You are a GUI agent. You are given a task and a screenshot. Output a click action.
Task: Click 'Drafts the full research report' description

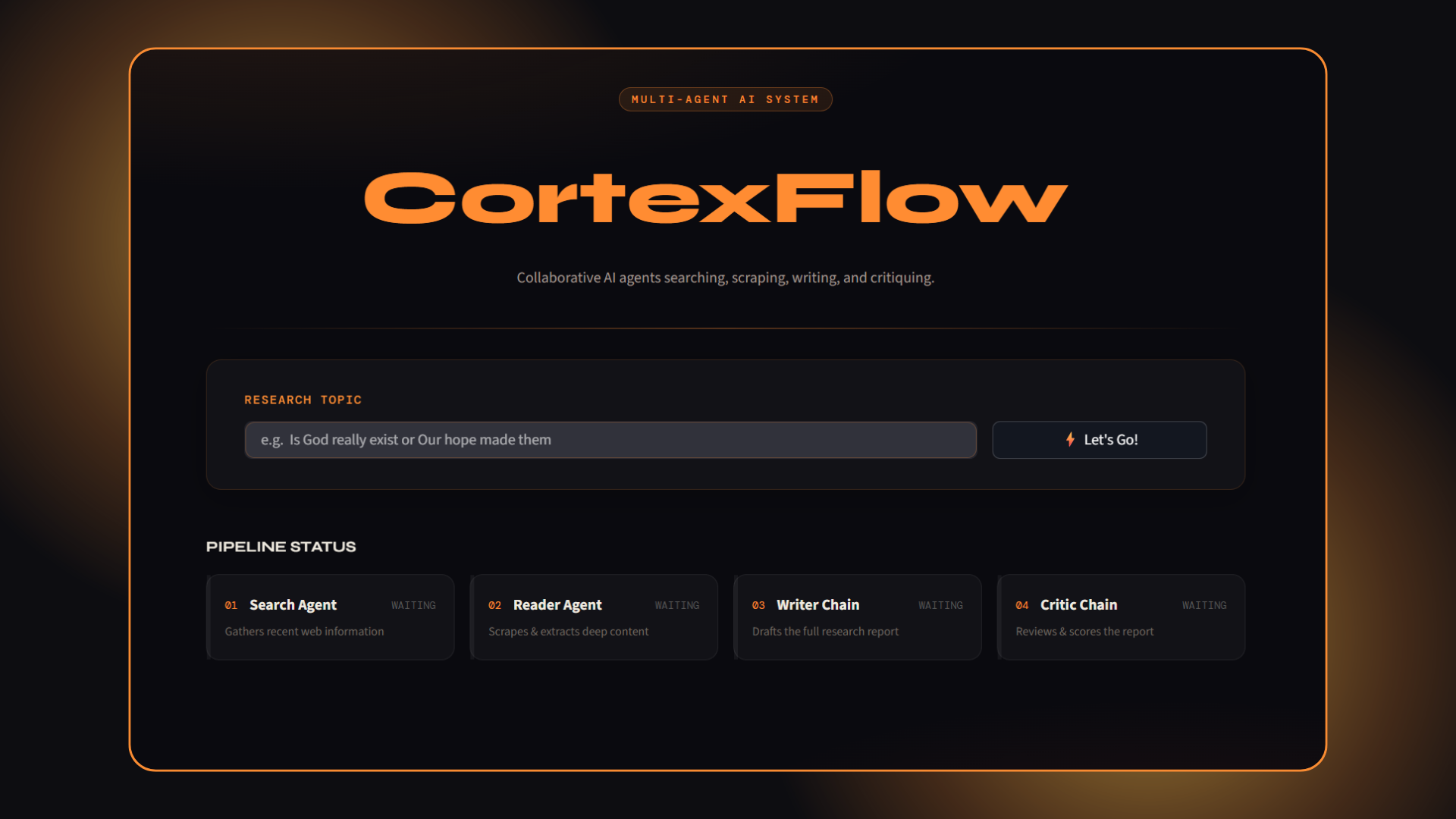(x=825, y=631)
